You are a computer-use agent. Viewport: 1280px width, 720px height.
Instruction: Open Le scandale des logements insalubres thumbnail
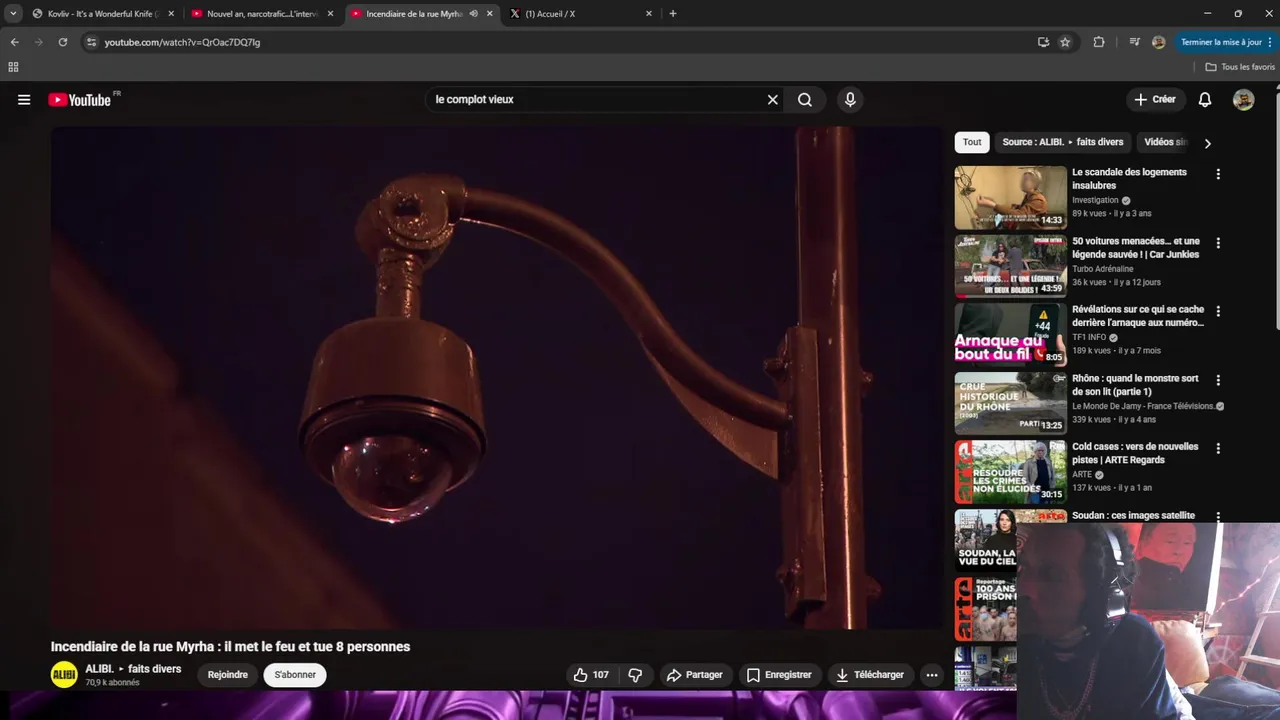pyautogui.click(x=1010, y=198)
